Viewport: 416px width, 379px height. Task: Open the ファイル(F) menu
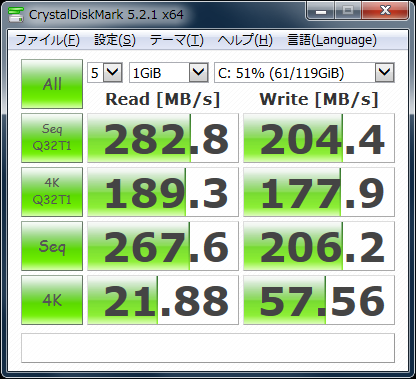click(47, 40)
